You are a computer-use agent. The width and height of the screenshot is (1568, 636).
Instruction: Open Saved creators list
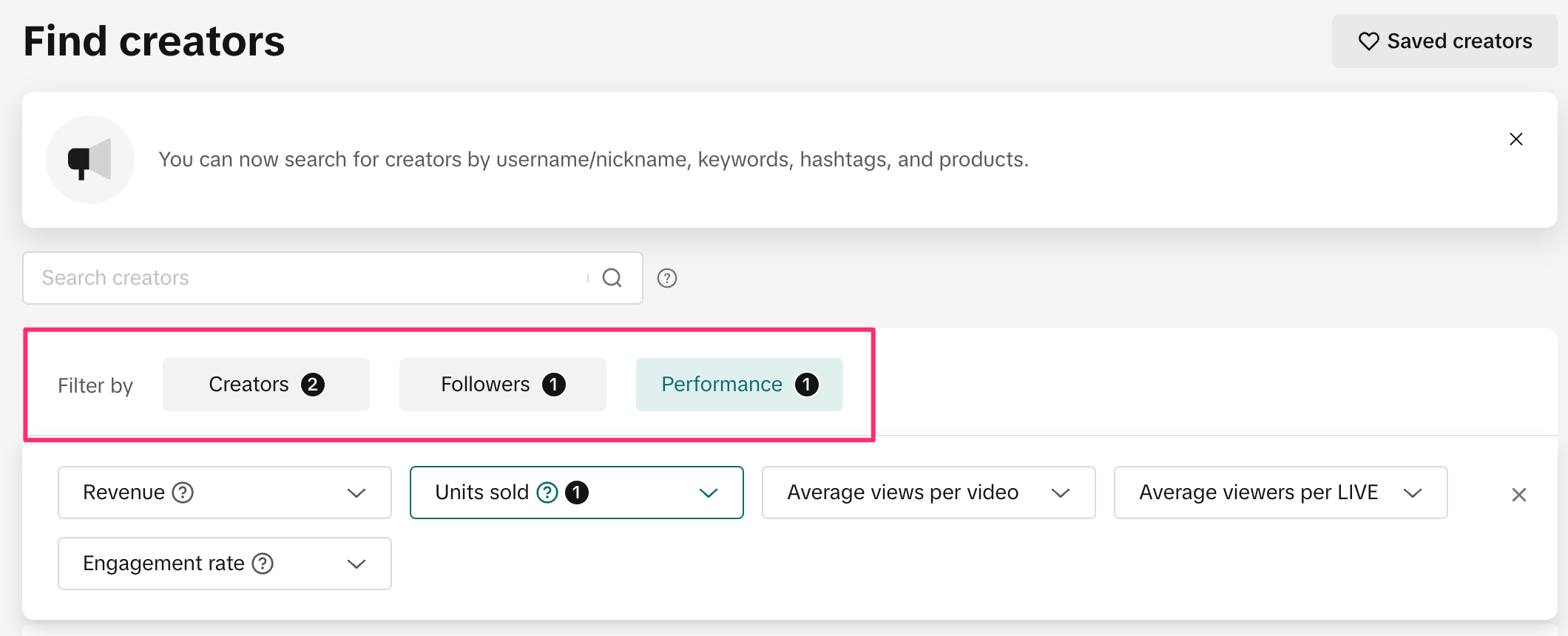1444,41
